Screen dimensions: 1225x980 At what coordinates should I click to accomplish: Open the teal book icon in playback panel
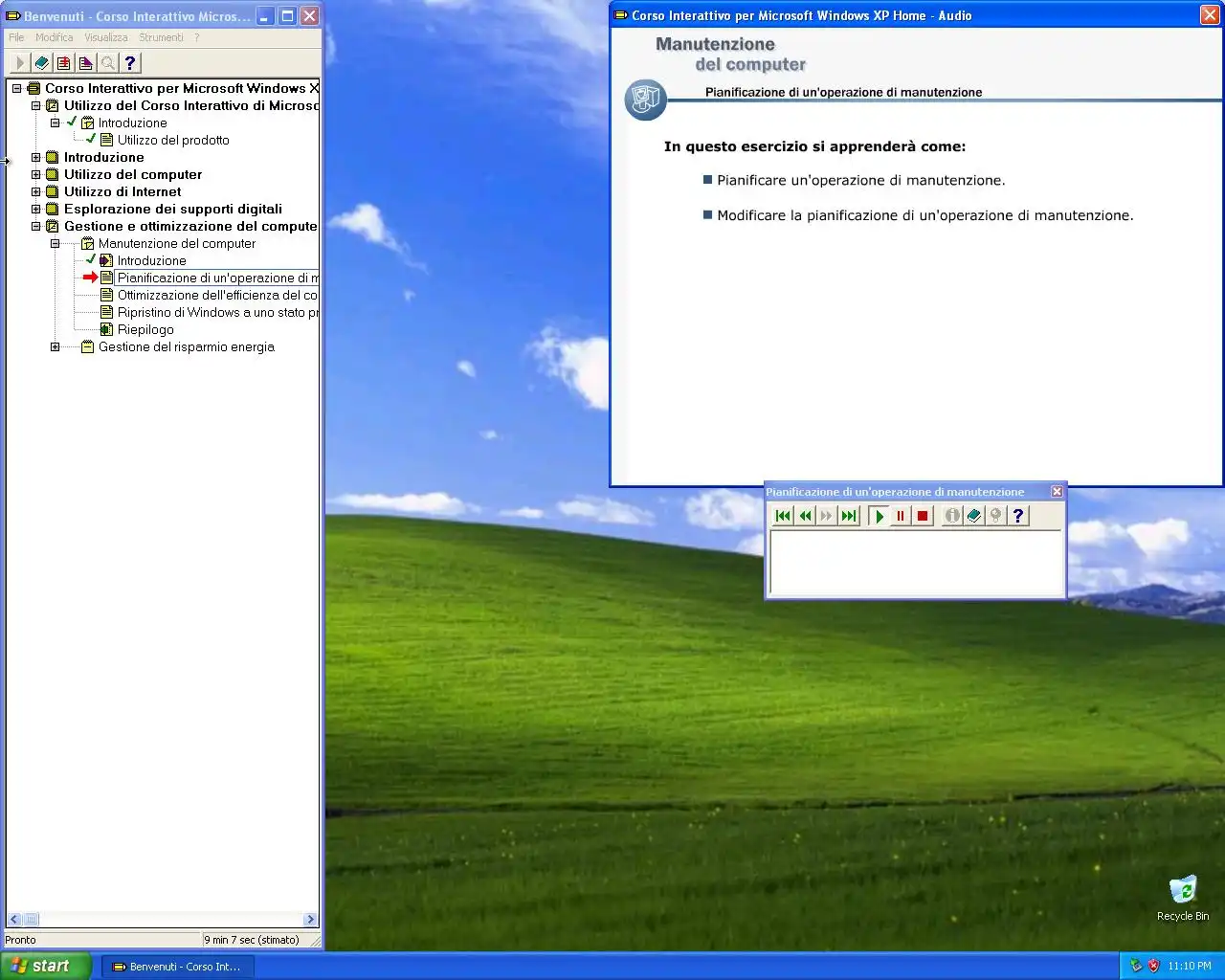[x=974, y=516]
